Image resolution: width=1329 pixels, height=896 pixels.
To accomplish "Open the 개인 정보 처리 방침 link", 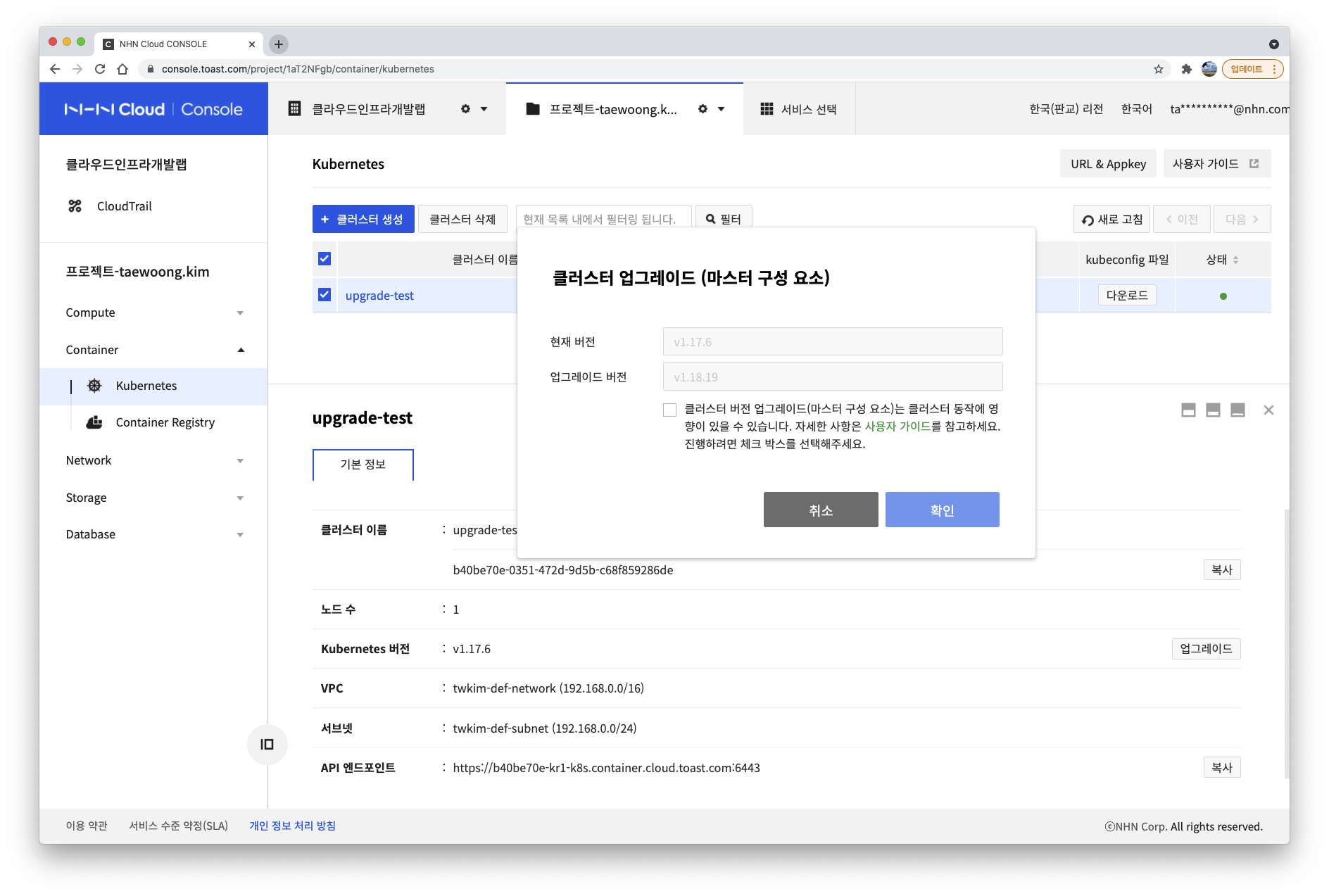I will [293, 826].
